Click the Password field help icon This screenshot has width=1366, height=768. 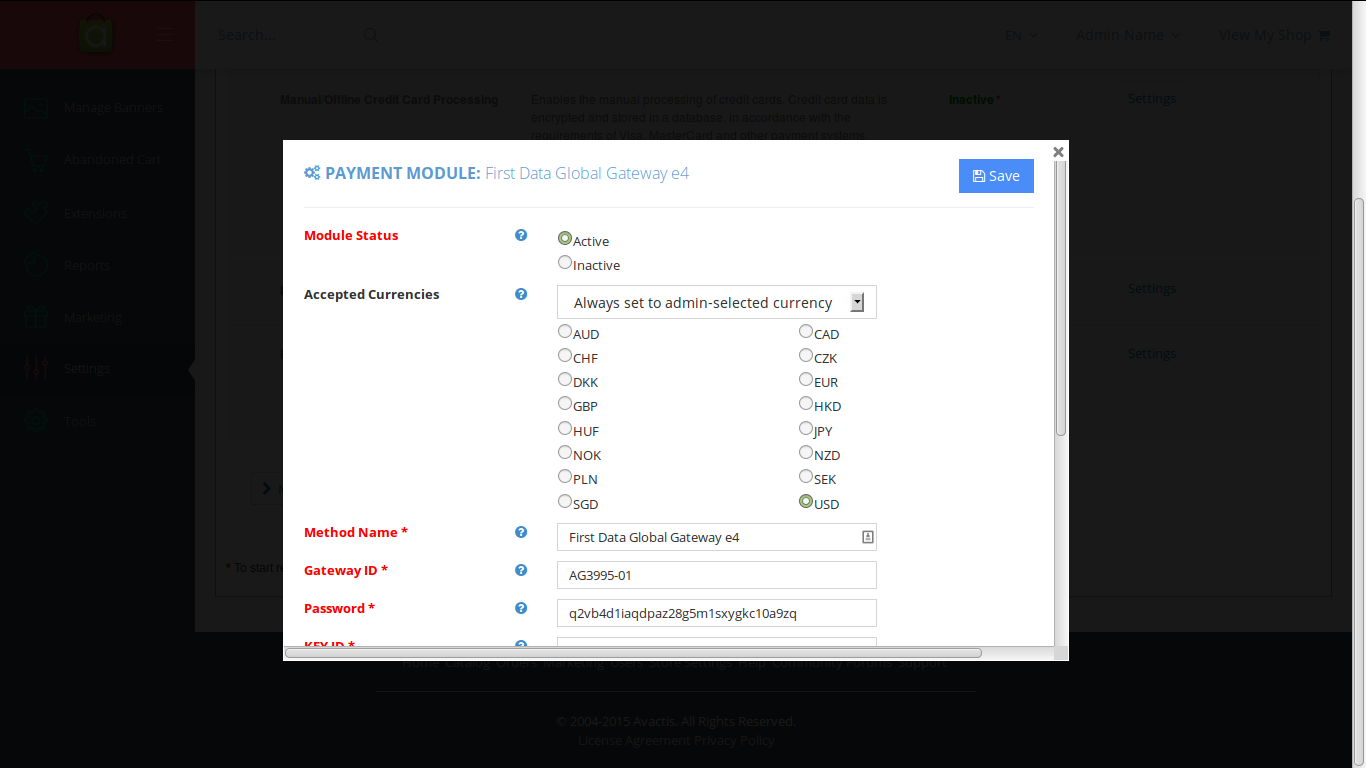(x=521, y=608)
